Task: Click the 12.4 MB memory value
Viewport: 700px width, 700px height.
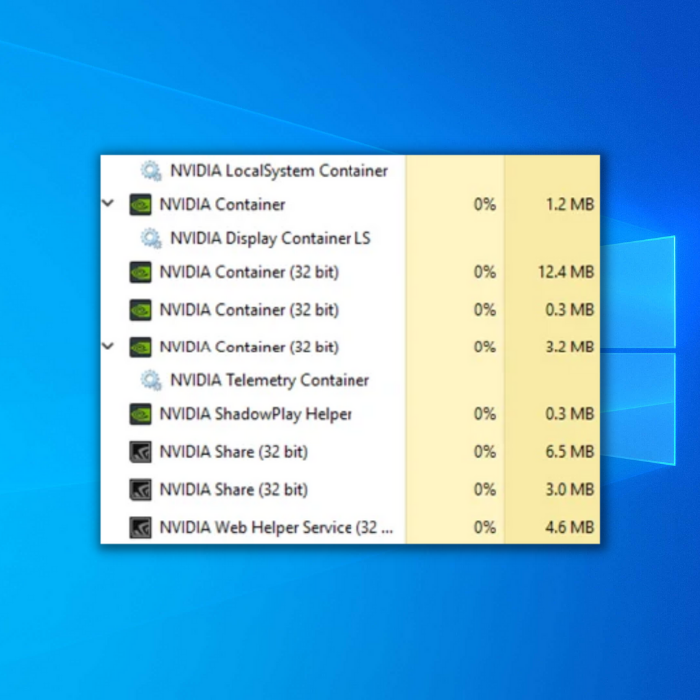Action: tap(566, 272)
